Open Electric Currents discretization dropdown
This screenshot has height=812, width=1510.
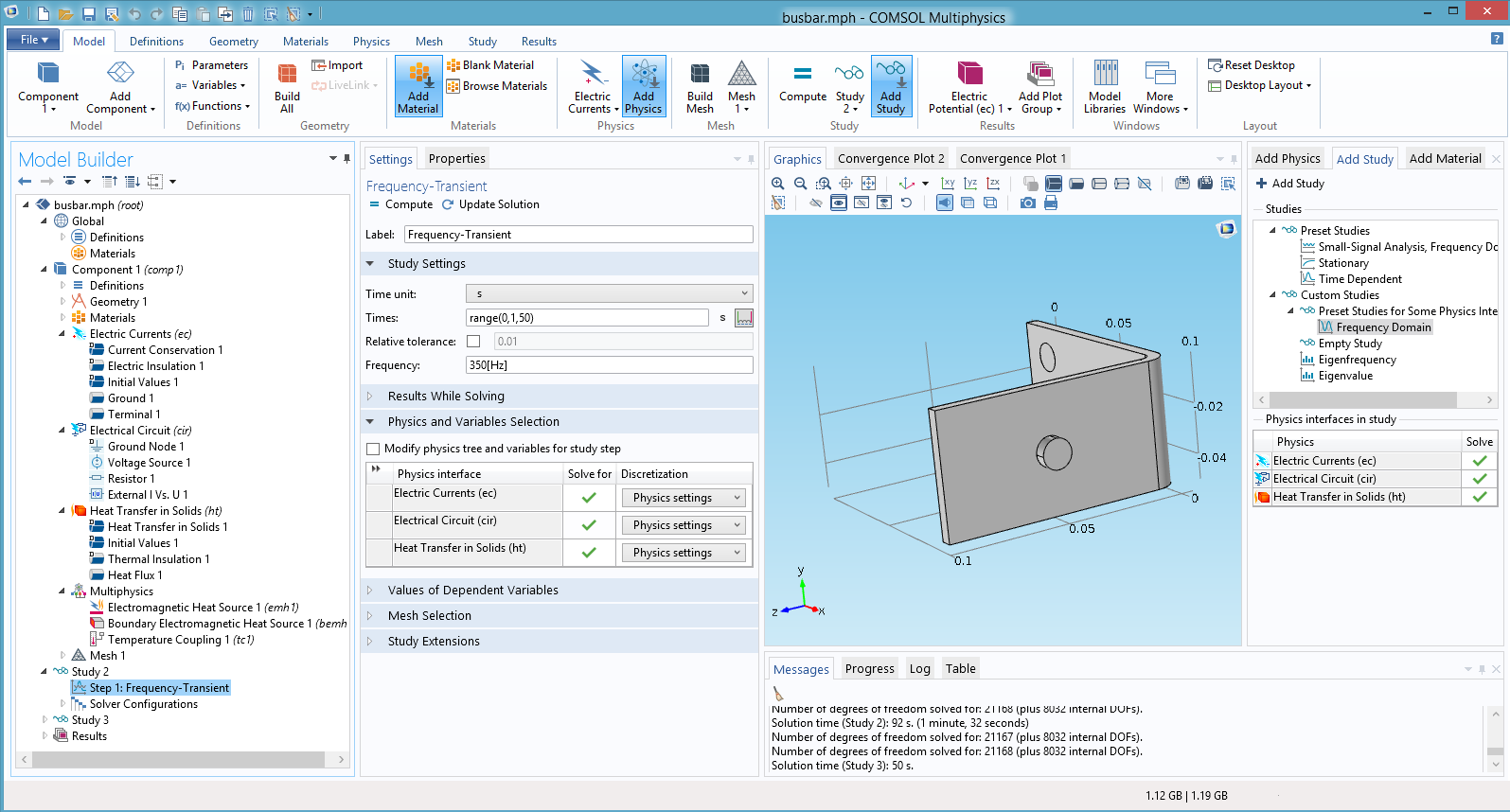(684, 498)
